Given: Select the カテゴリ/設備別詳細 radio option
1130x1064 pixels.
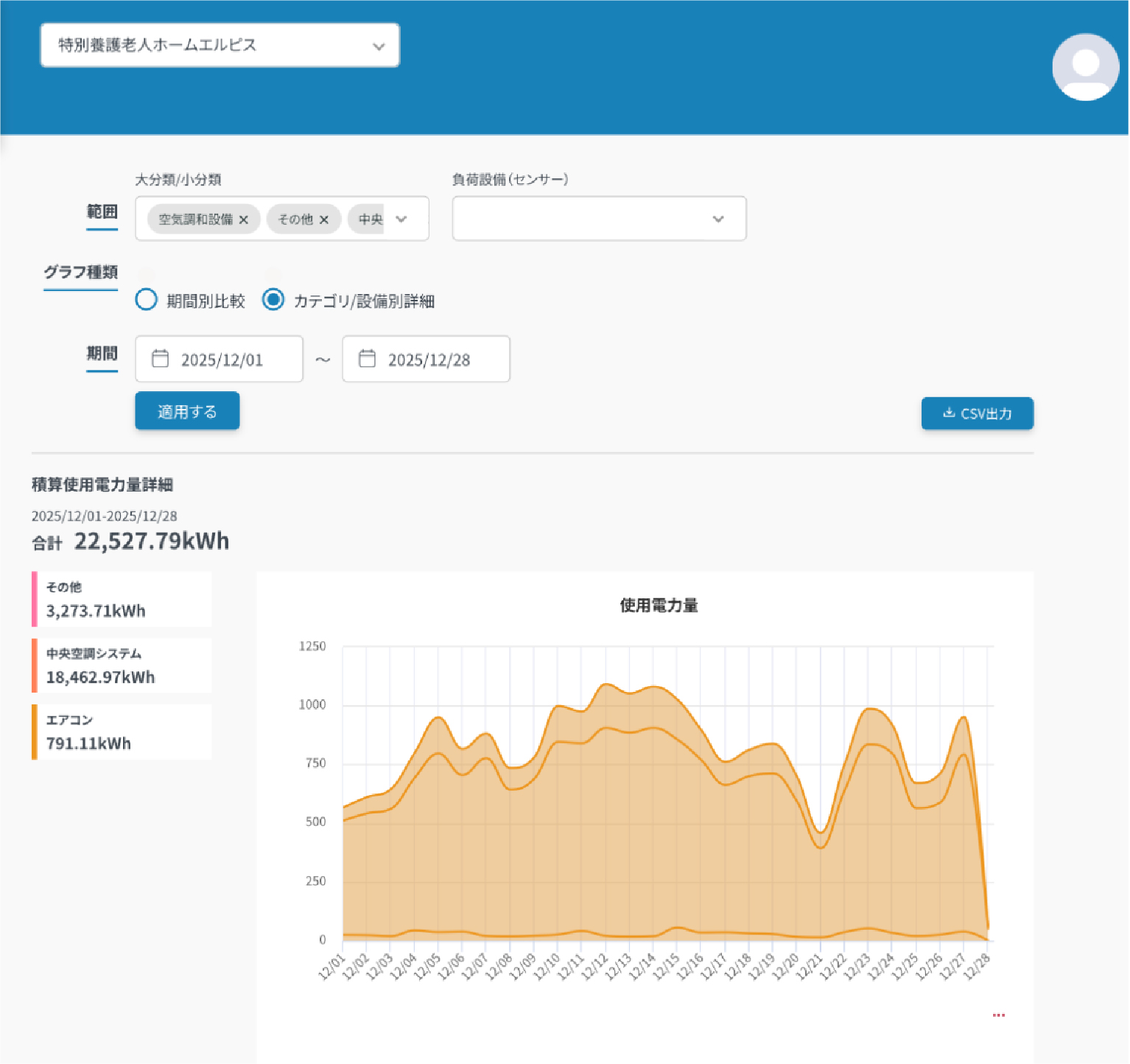Looking at the screenshot, I should pos(273,300).
